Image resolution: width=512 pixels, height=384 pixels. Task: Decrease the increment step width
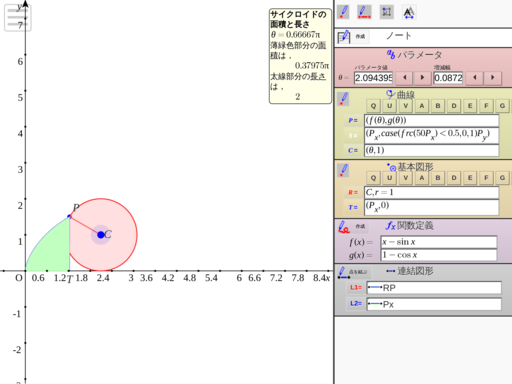(475, 78)
